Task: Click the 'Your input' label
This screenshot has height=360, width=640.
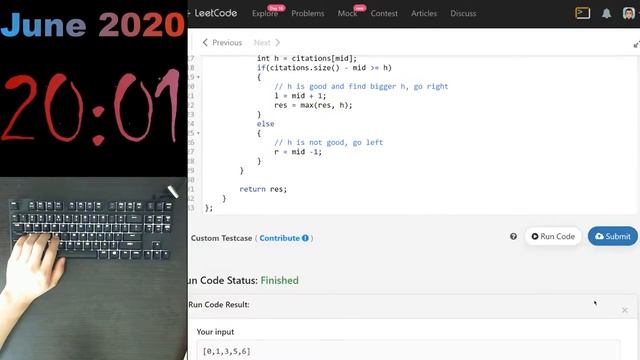Action: tap(215, 332)
